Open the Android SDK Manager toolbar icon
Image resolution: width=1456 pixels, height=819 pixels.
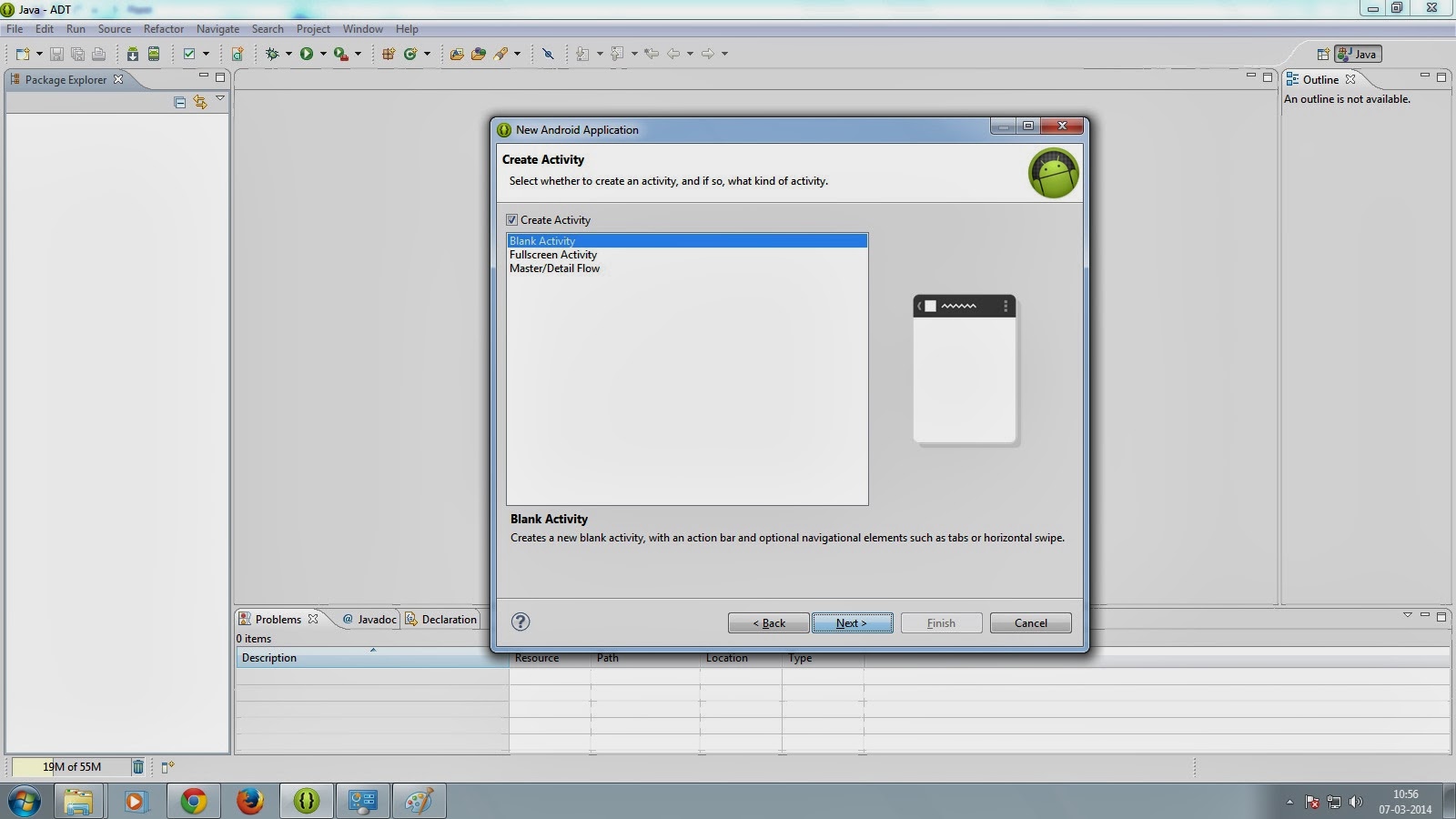point(133,54)
